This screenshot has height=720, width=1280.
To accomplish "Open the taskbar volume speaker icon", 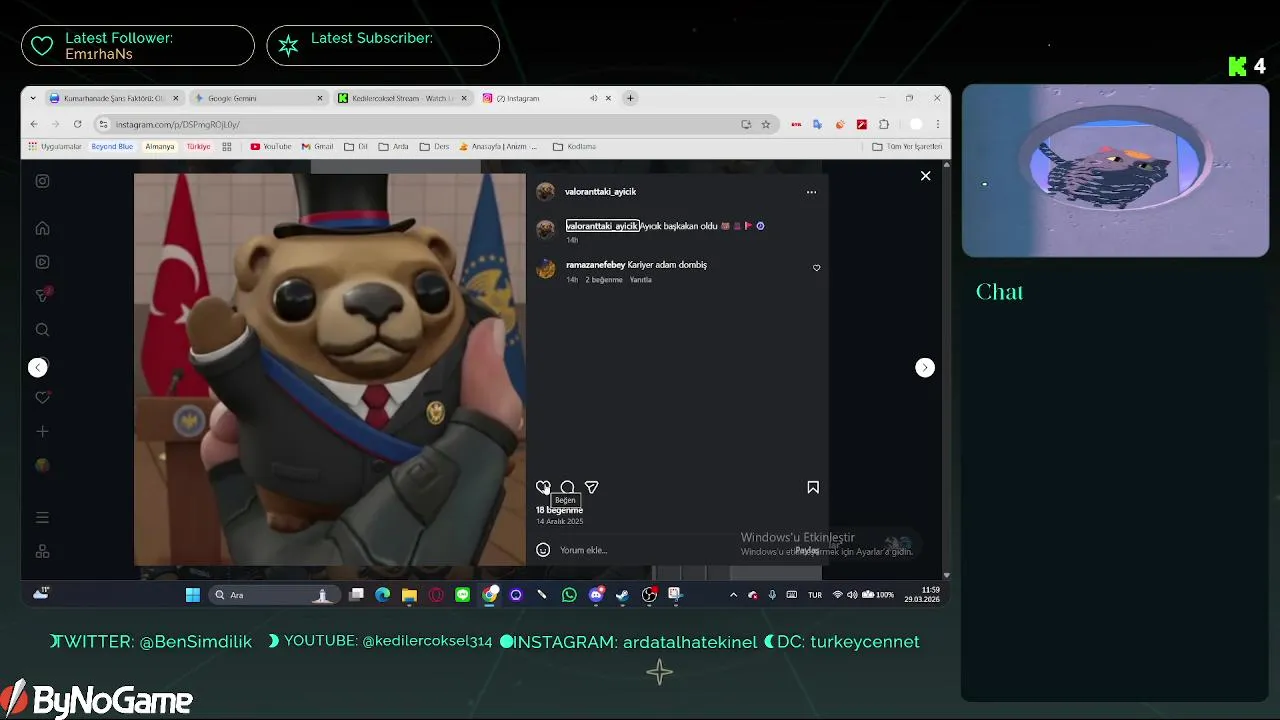I will click(852, 595).
